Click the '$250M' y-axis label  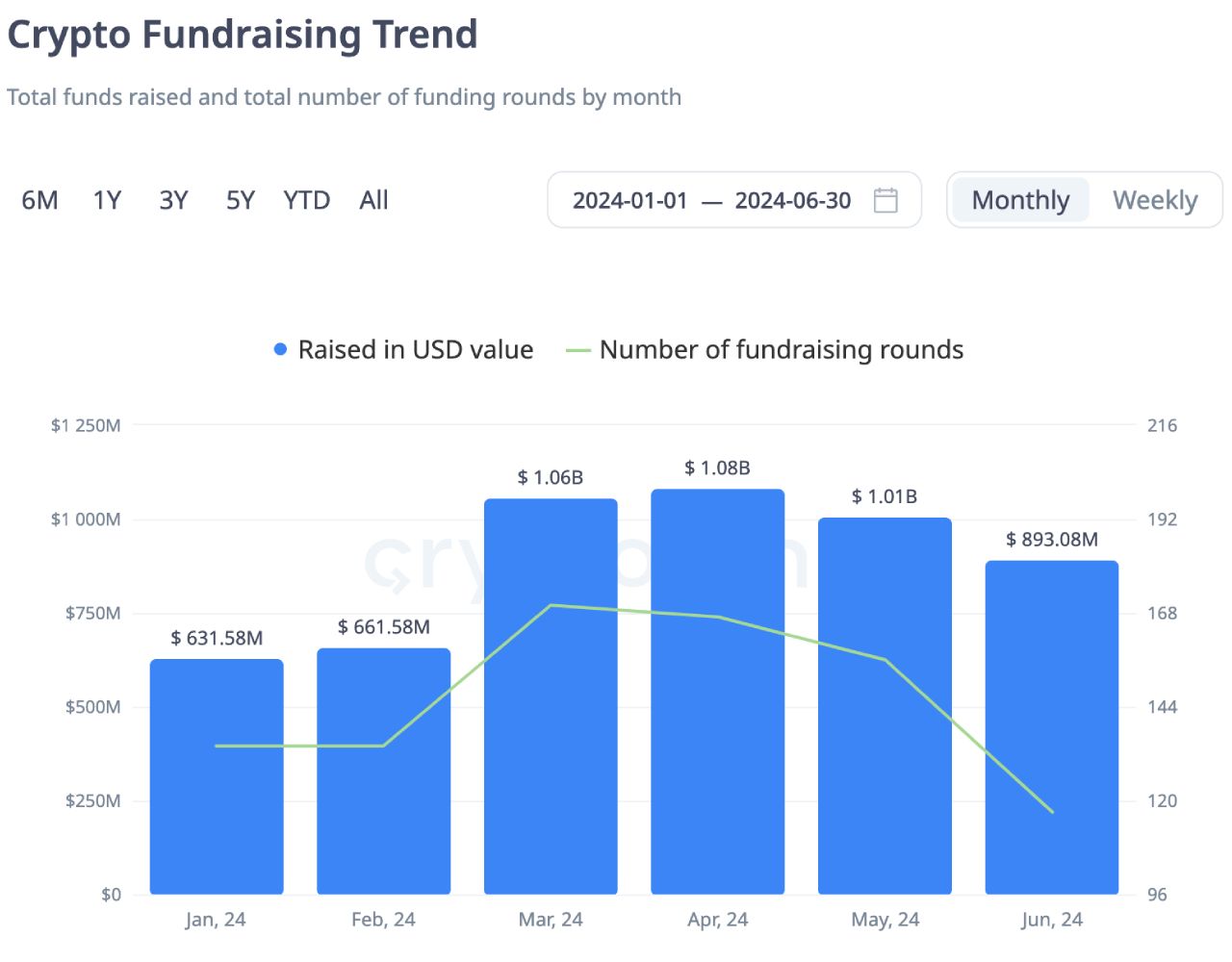[93, 800]
